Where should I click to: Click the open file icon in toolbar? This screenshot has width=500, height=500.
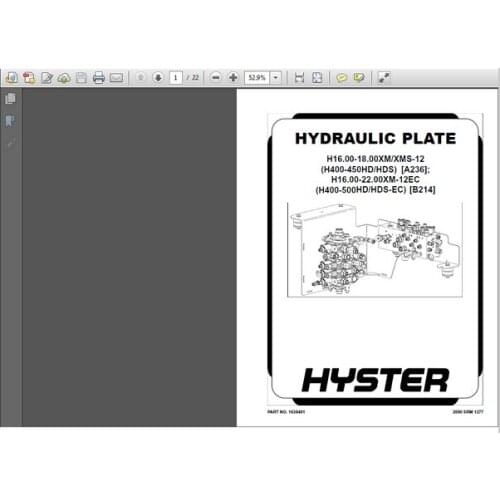coord(12,78)
